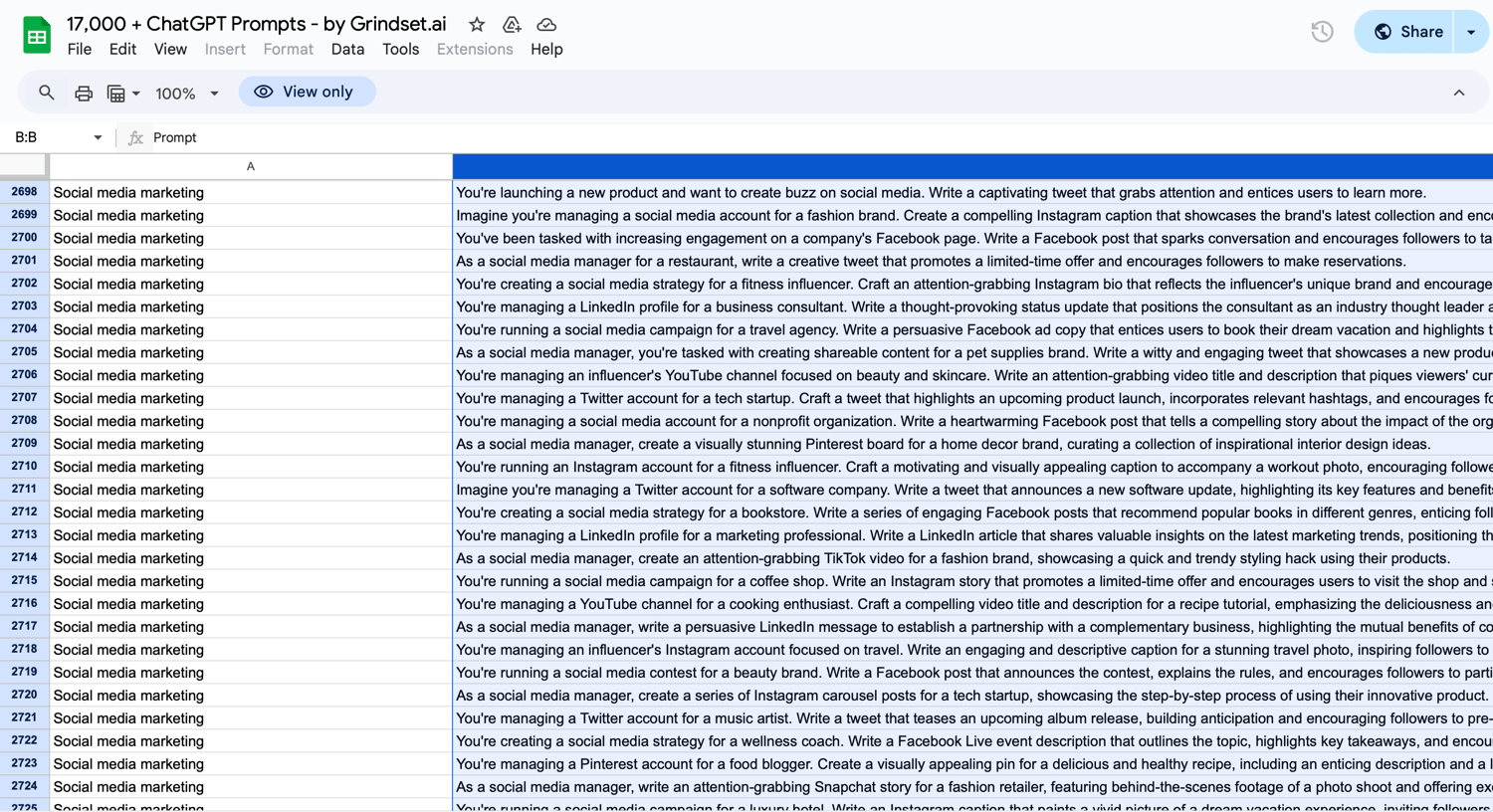Open the Tools menu
Image resolution: width=1493 pixels, height=812 pixels.
pyautogui.click(x=400, y=49)
